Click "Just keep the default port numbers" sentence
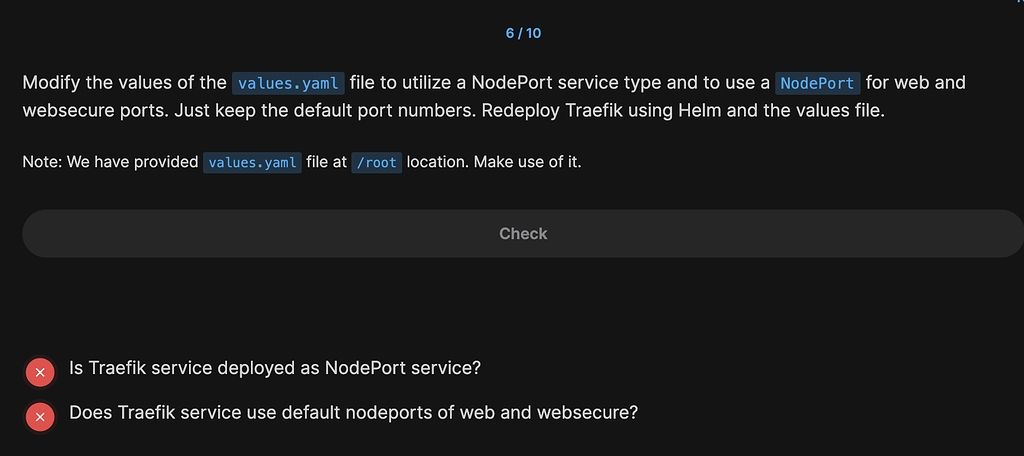This screenshot has width=1024, height=456. click(x=325, y=110)
